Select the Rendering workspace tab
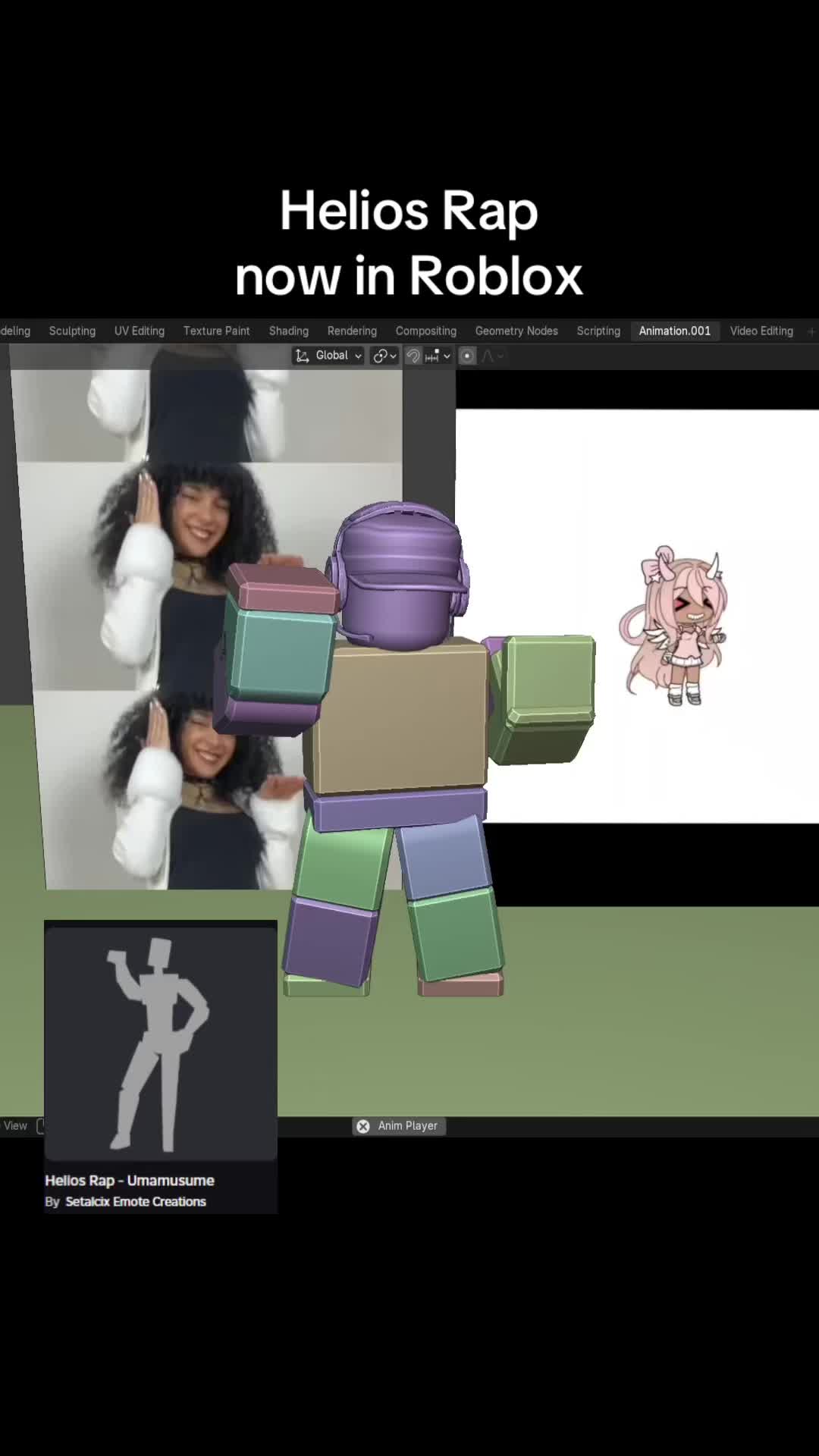Image resolution: width=819 pixels, height=1456 pixels. (352, 331)
